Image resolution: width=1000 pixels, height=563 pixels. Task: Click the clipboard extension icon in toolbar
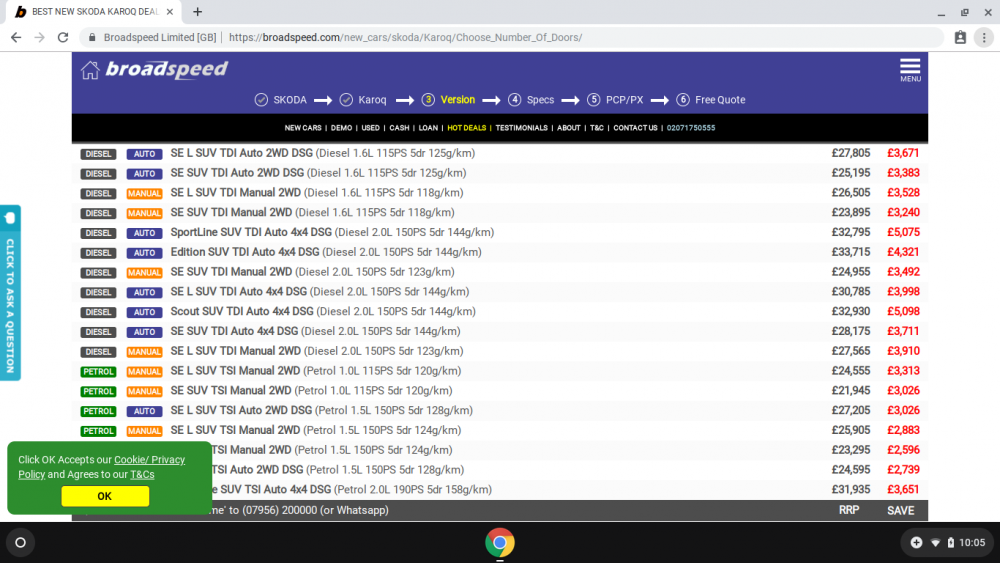coord(960,38)
